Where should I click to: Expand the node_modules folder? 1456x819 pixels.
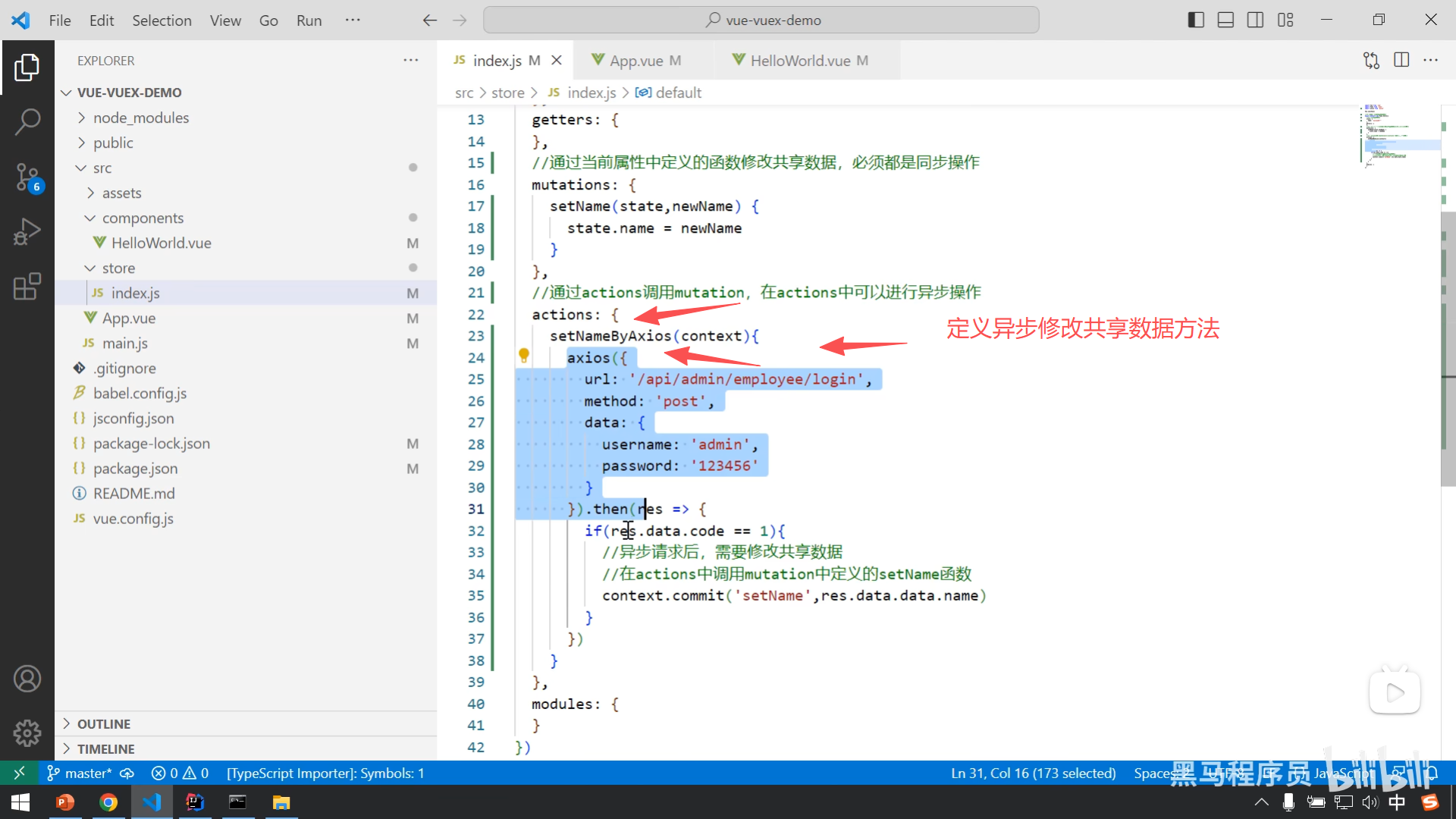pos(141,118)
